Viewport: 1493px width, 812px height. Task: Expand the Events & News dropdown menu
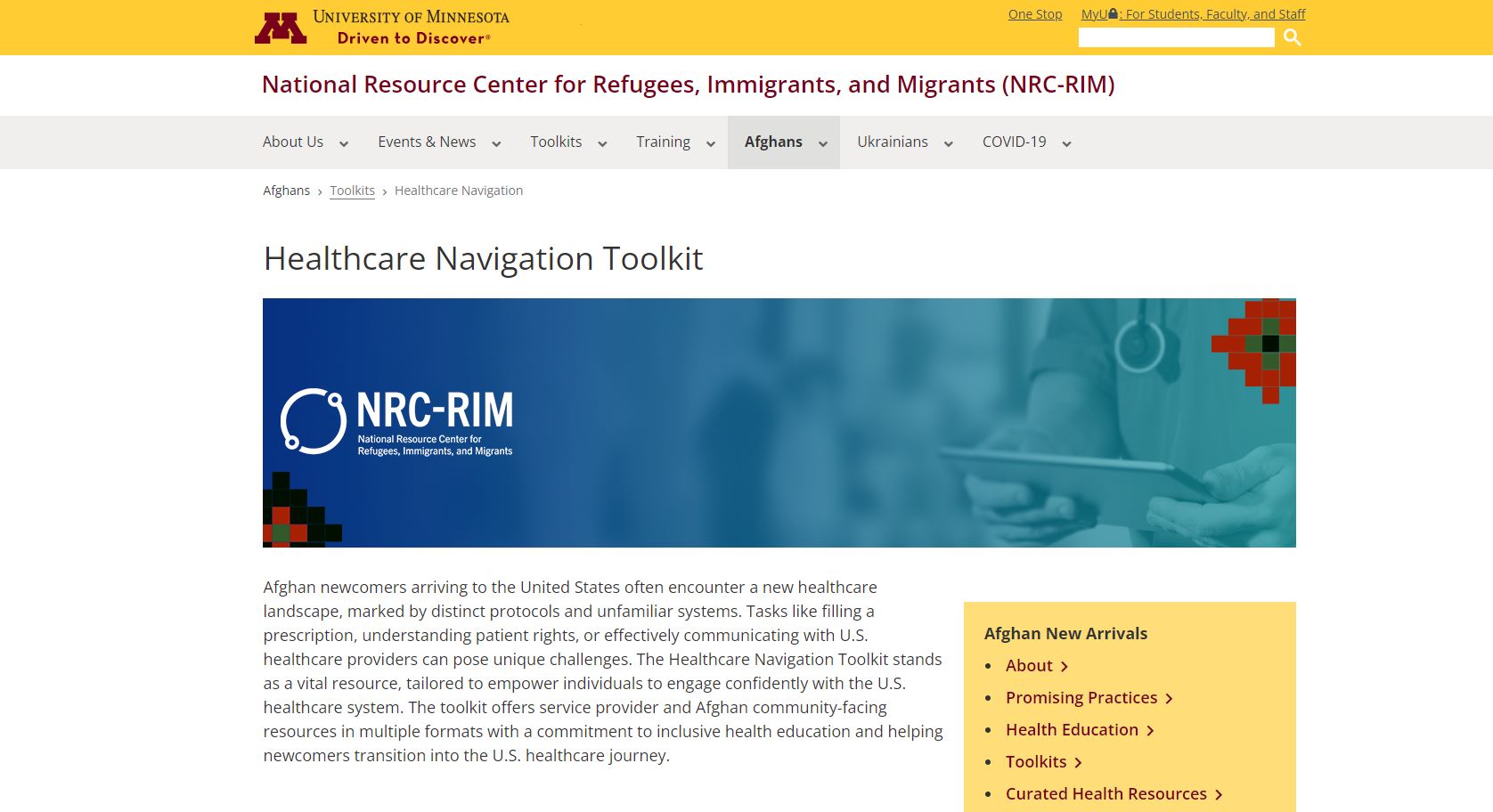click(496, 143)
